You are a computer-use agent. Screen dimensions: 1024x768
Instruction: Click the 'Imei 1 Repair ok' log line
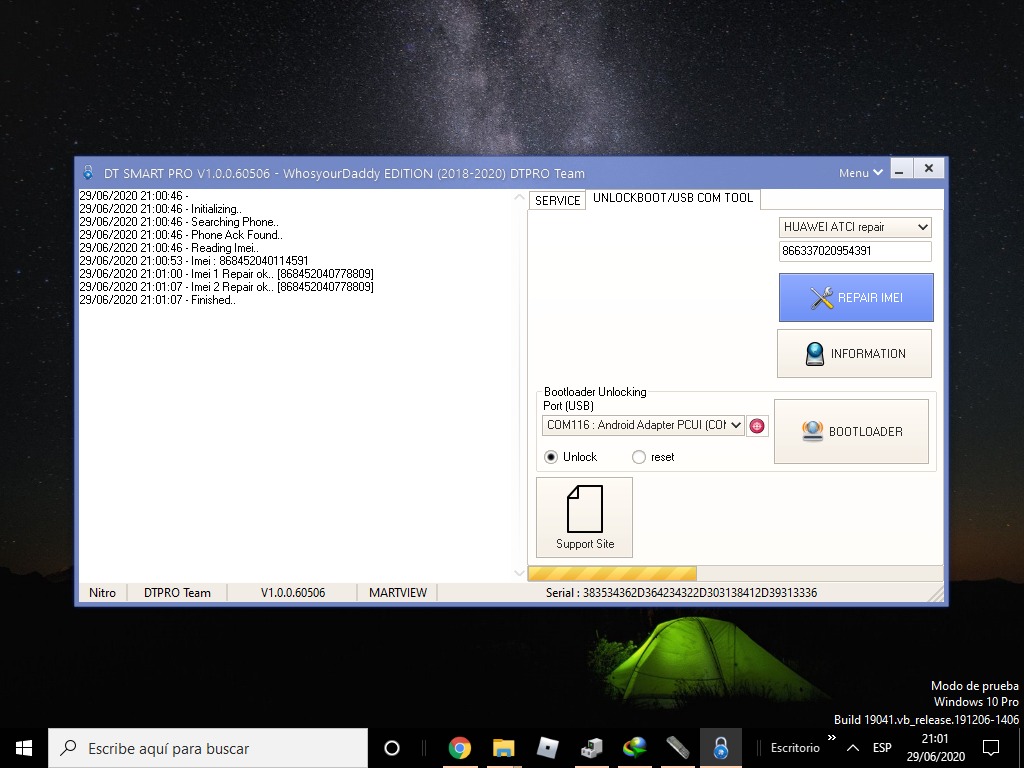click(227, 274)
